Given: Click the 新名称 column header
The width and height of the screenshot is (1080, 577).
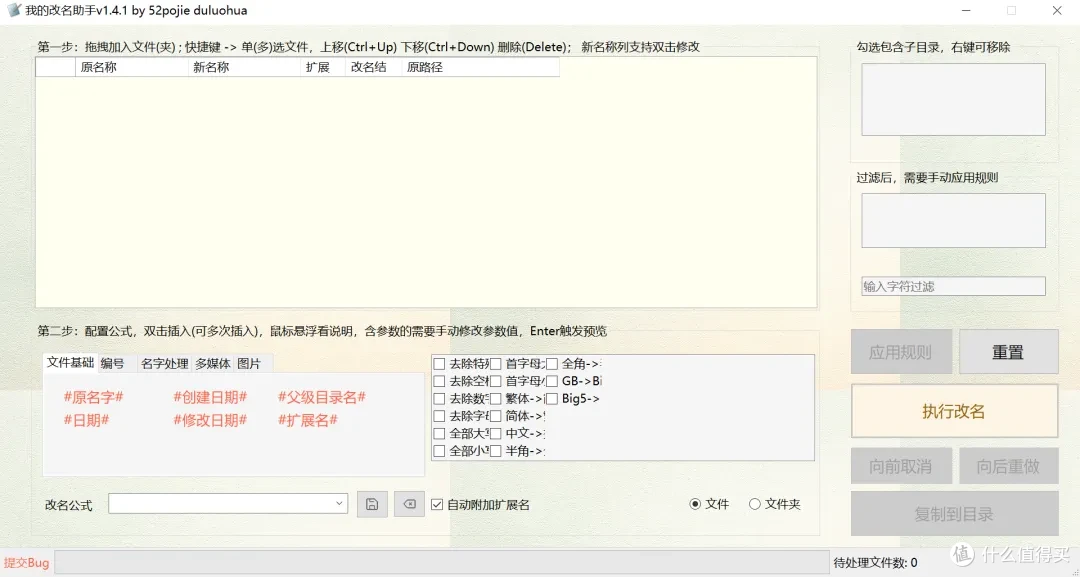Looking at the screenshot, I should pyautogui.click(x=244, y=67).
